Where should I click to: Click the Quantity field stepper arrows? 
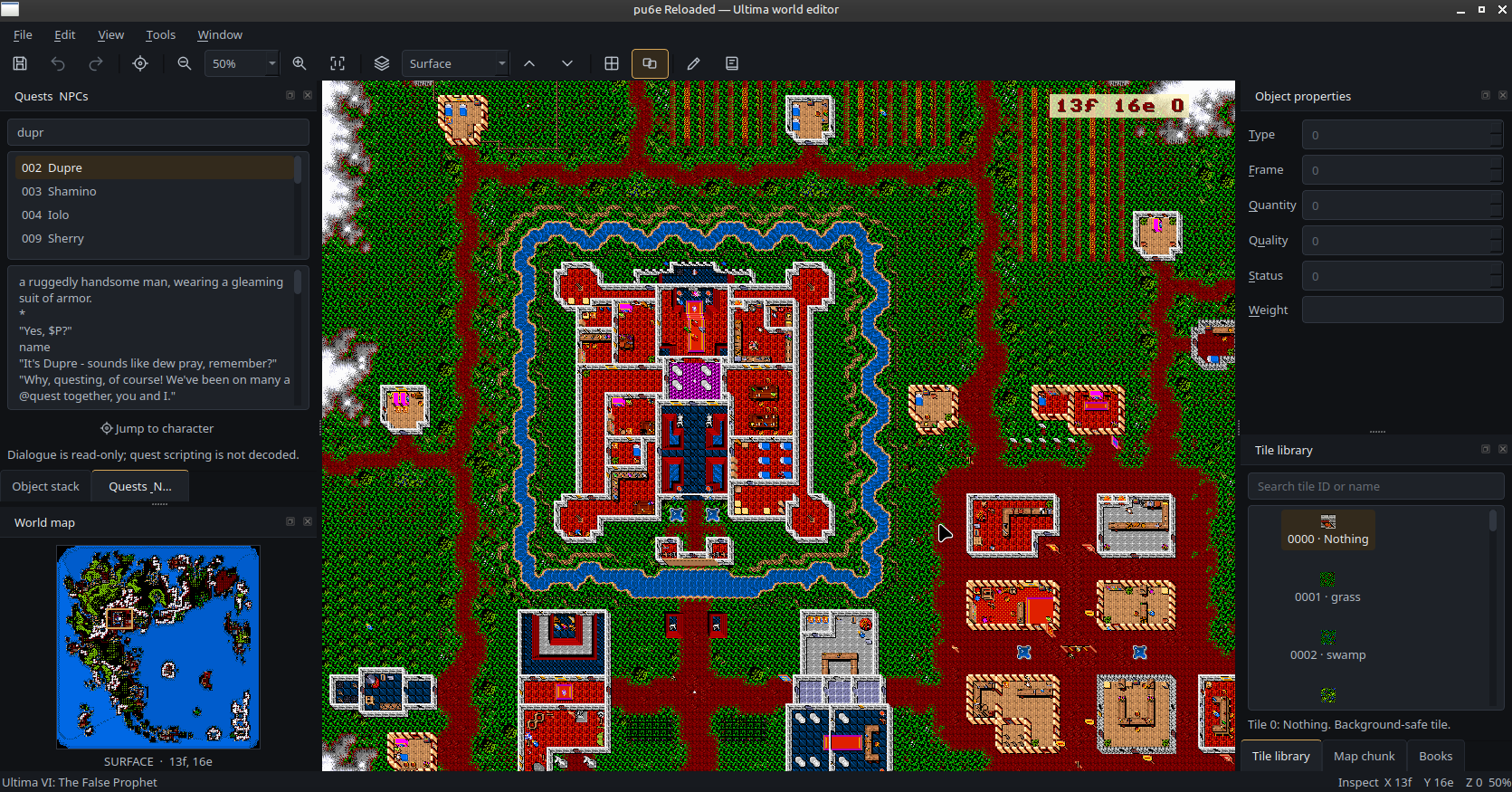point(1497,205)
